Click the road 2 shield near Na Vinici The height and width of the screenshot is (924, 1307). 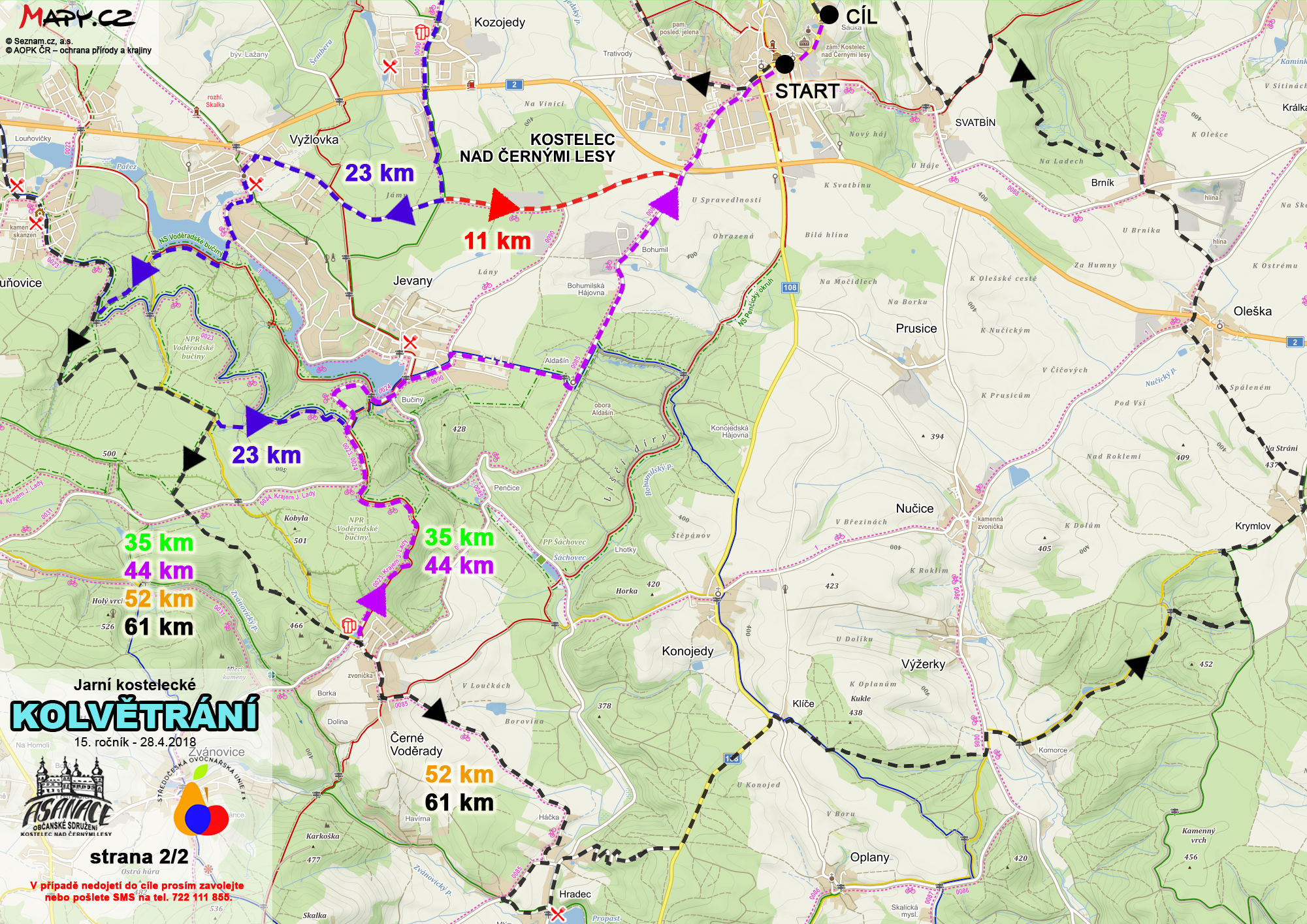[514, 84]
